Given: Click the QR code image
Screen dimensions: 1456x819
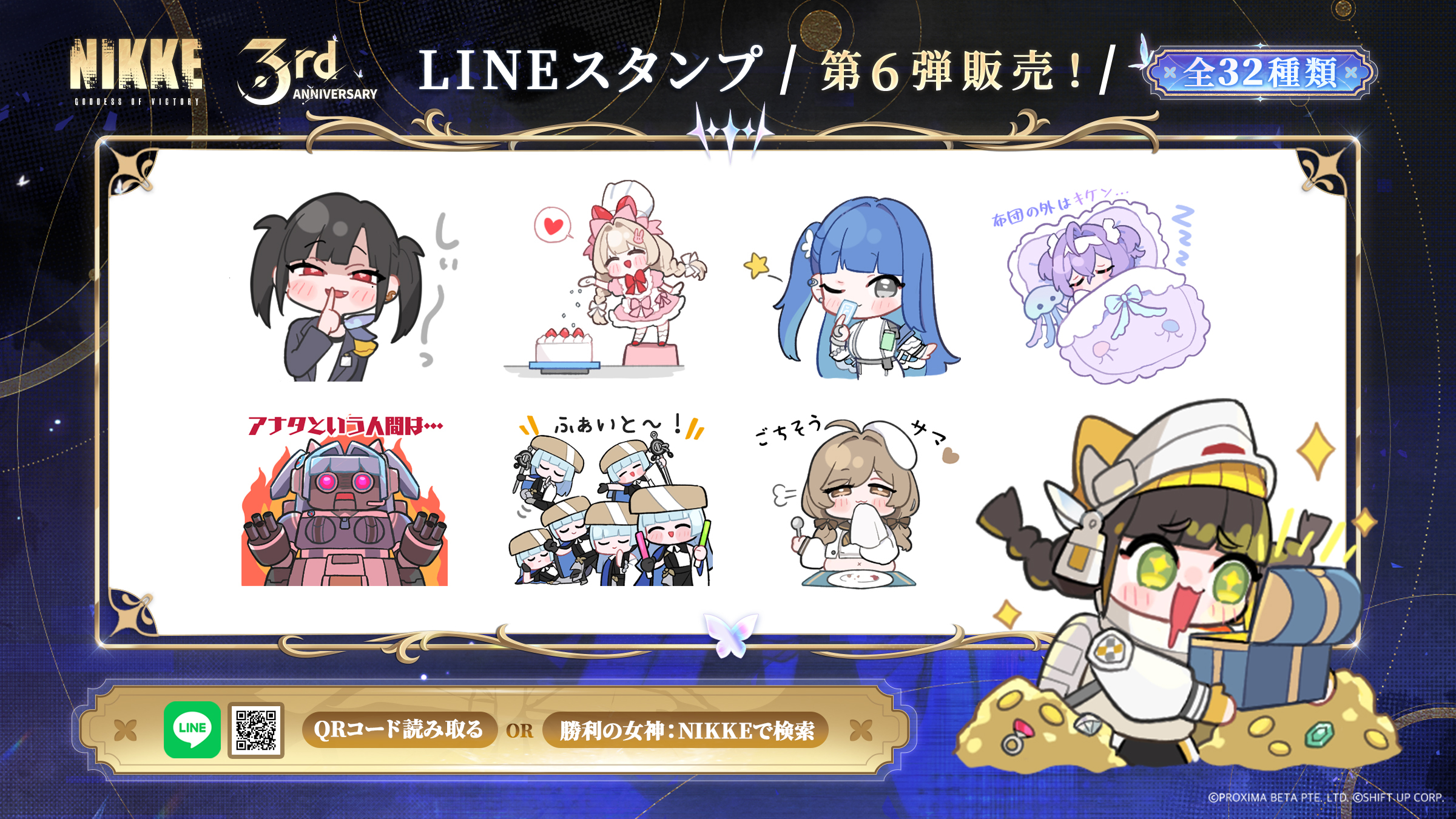Looking at the screenshot, I should tap(256, 730).
